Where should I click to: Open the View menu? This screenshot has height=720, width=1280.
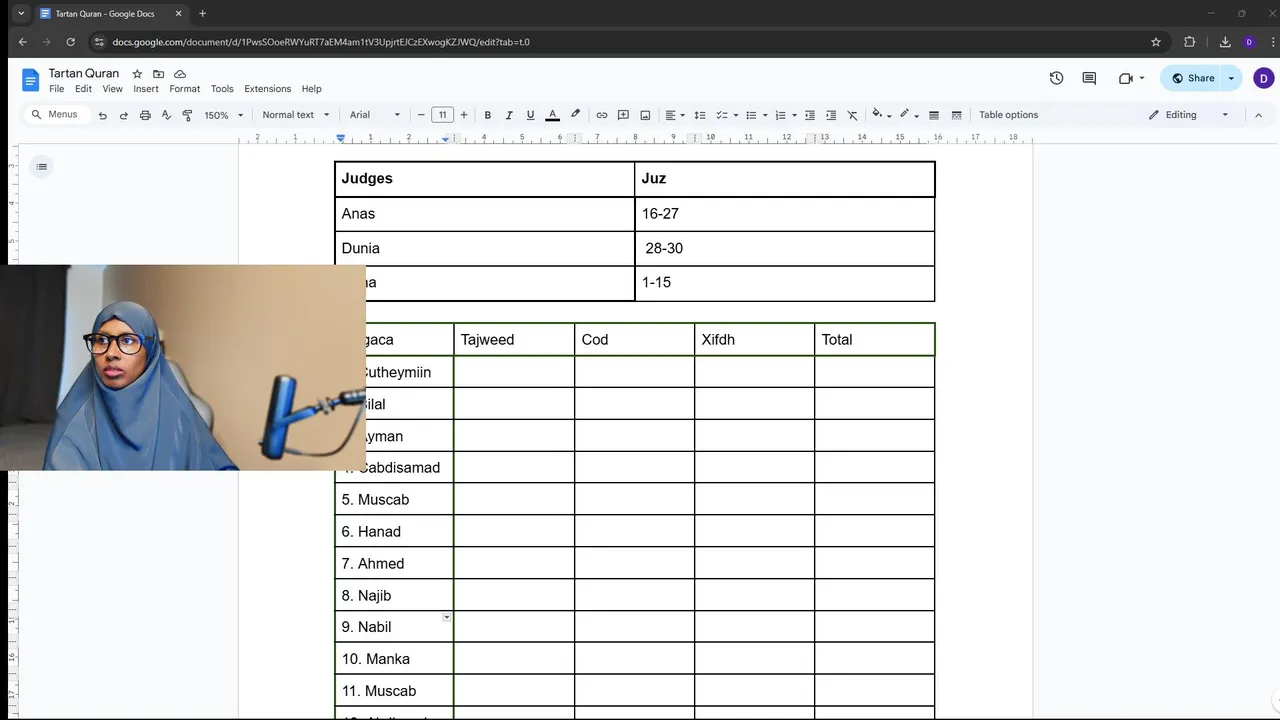(113, 89)
